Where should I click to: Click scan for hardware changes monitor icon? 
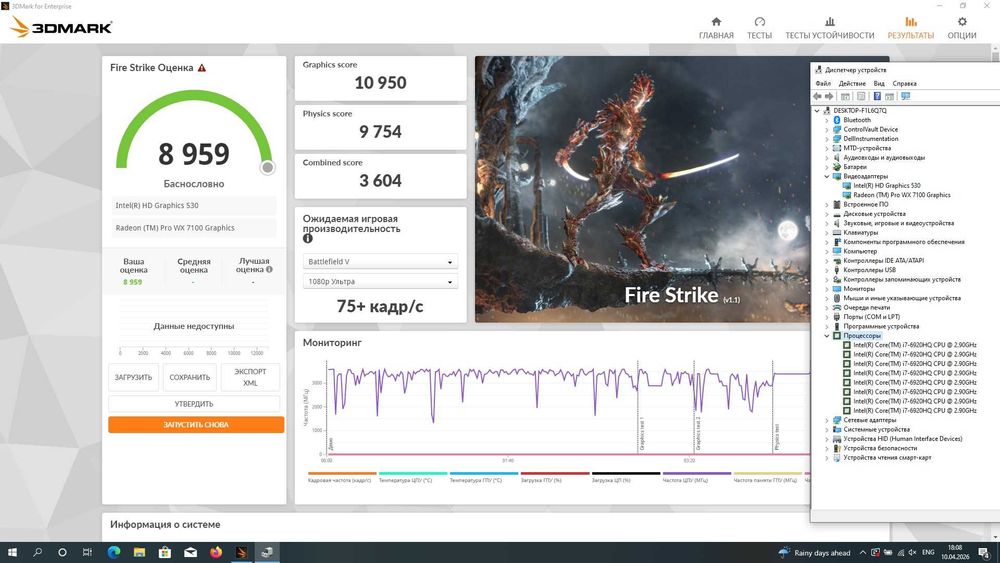[x=905, y=96]
